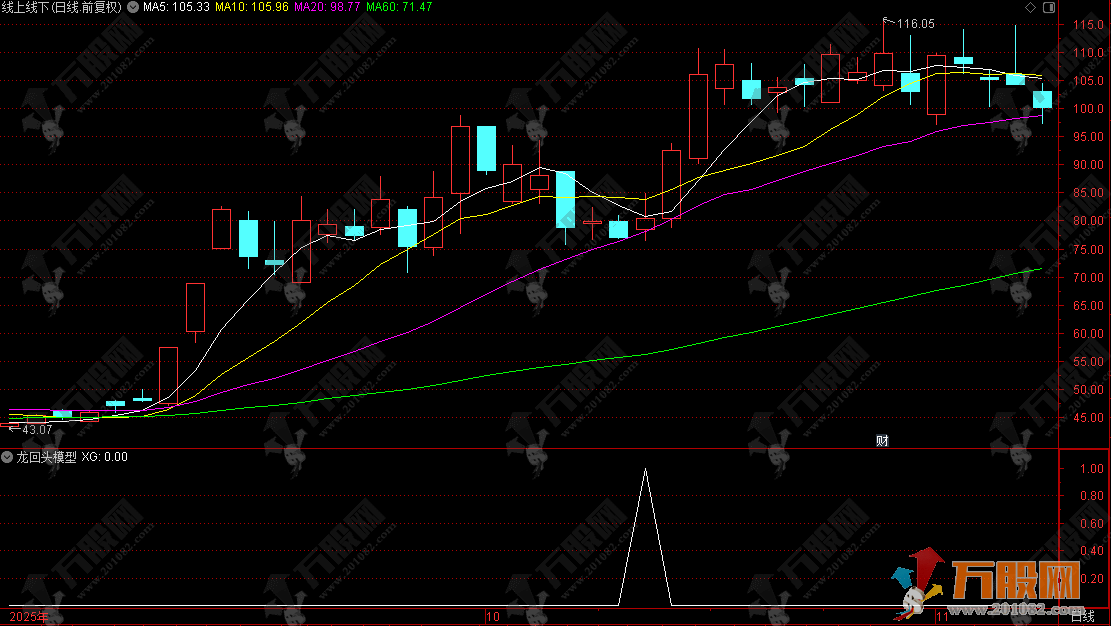1111x626 pixels.
Task: Click the tall red candle with 116.05 high
Action: [884, 69]
